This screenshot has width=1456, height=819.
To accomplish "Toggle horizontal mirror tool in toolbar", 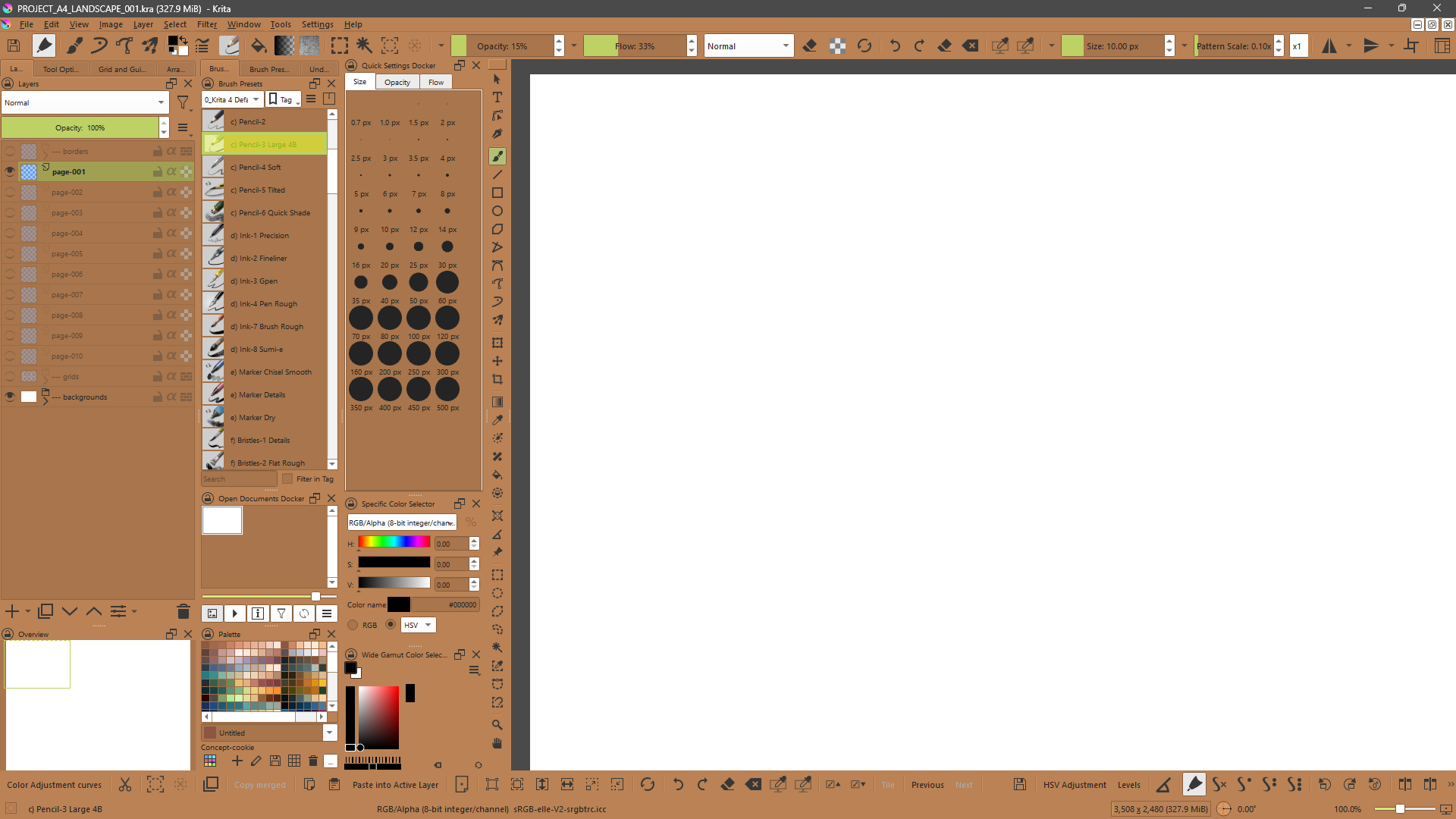I will coord(1329,45).
